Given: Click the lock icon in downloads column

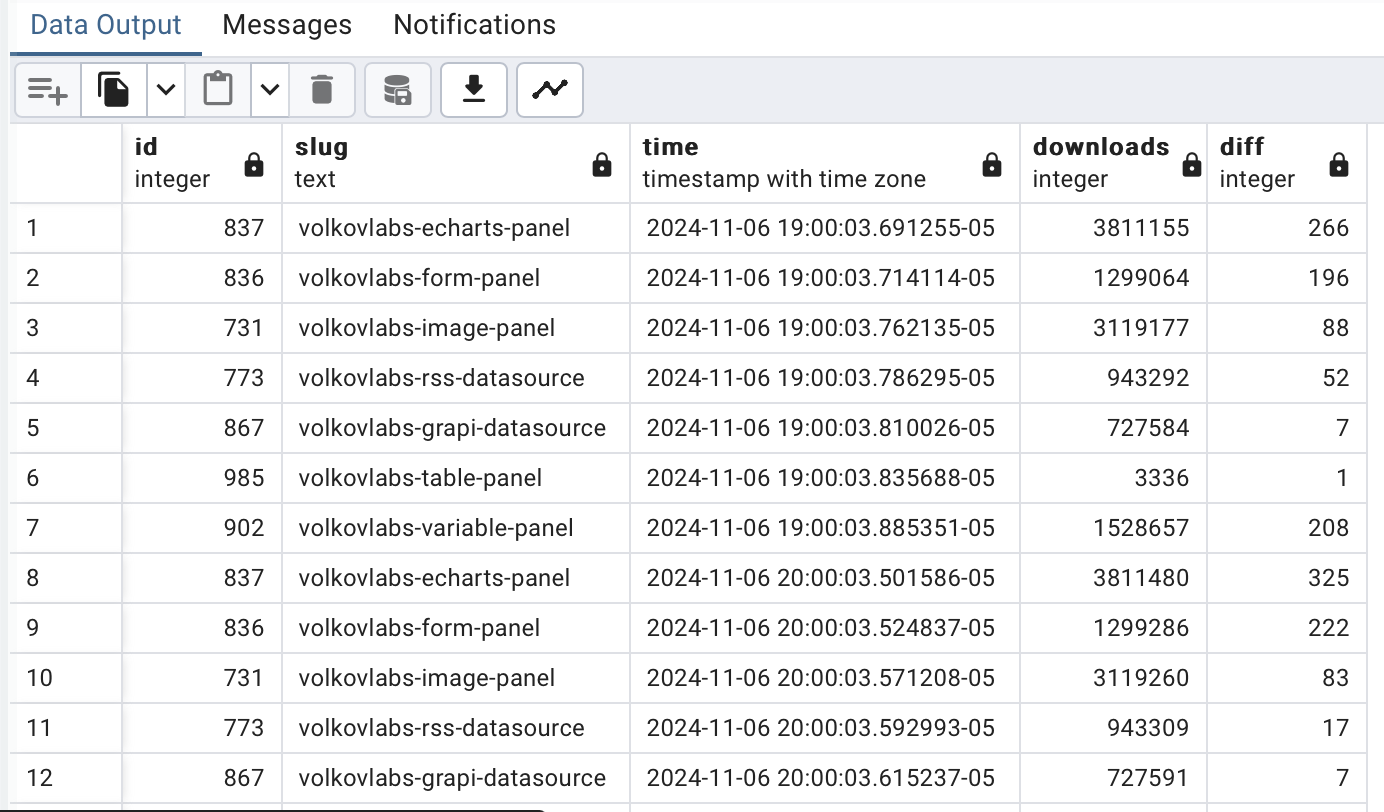Looking at the screenshot, I should click(x=1192, y=165).
